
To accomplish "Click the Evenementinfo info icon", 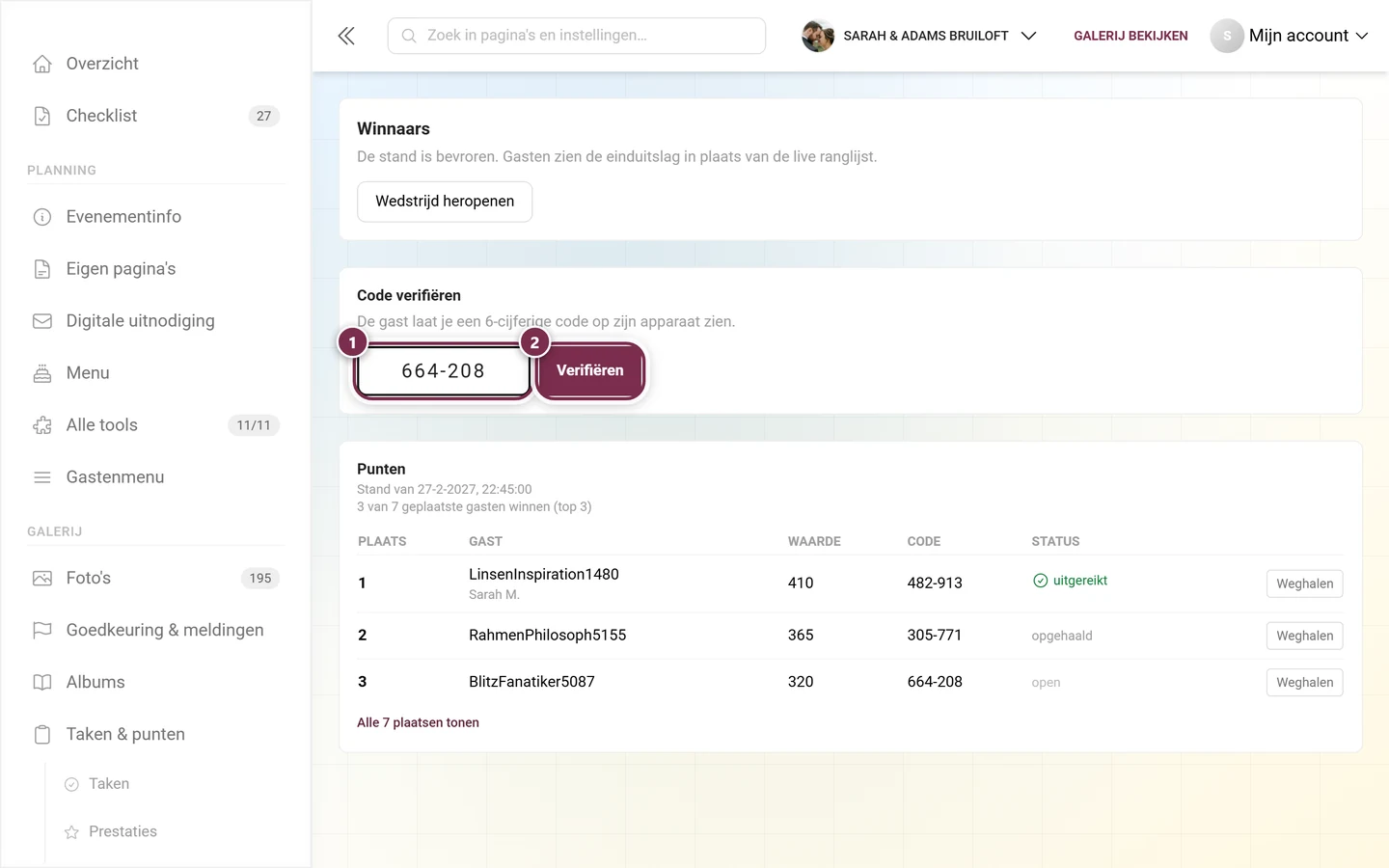I will pos(42,217).
